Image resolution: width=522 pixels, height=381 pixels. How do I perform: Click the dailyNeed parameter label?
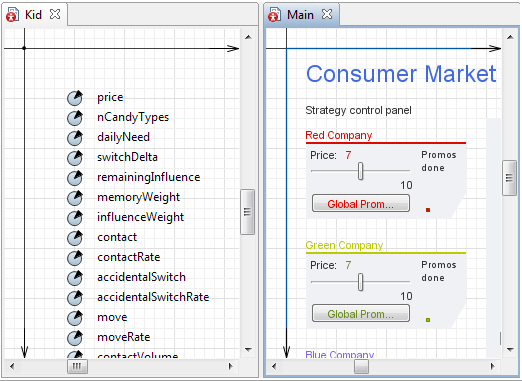coord(123,137)
